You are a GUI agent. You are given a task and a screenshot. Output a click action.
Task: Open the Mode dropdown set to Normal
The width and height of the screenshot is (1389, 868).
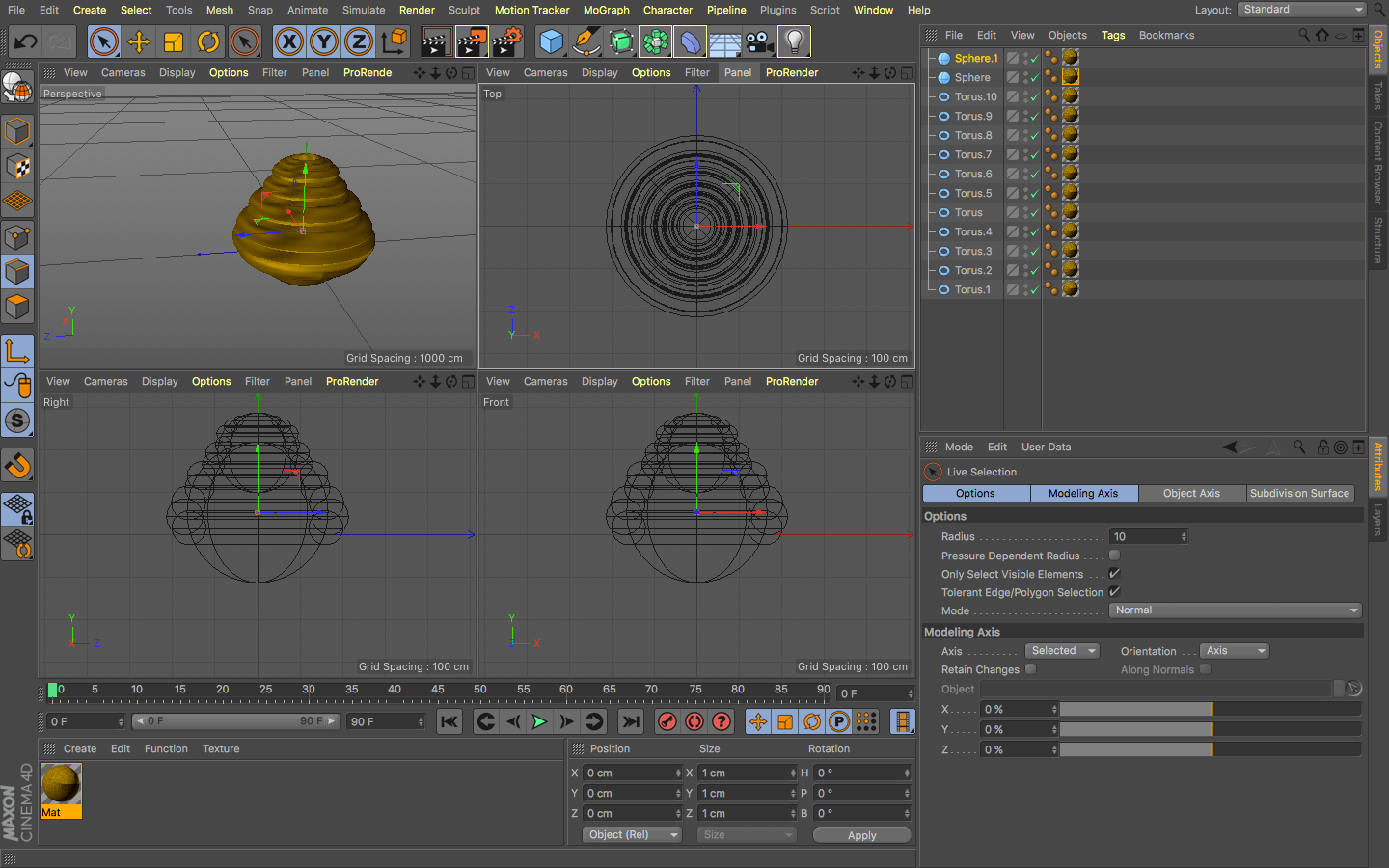(1236, 610)
